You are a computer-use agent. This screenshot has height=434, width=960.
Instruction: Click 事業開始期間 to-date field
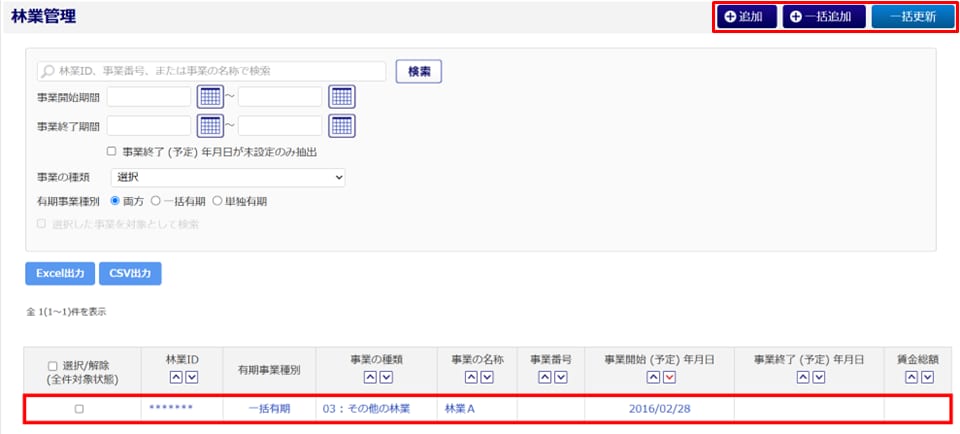[280, 97]
